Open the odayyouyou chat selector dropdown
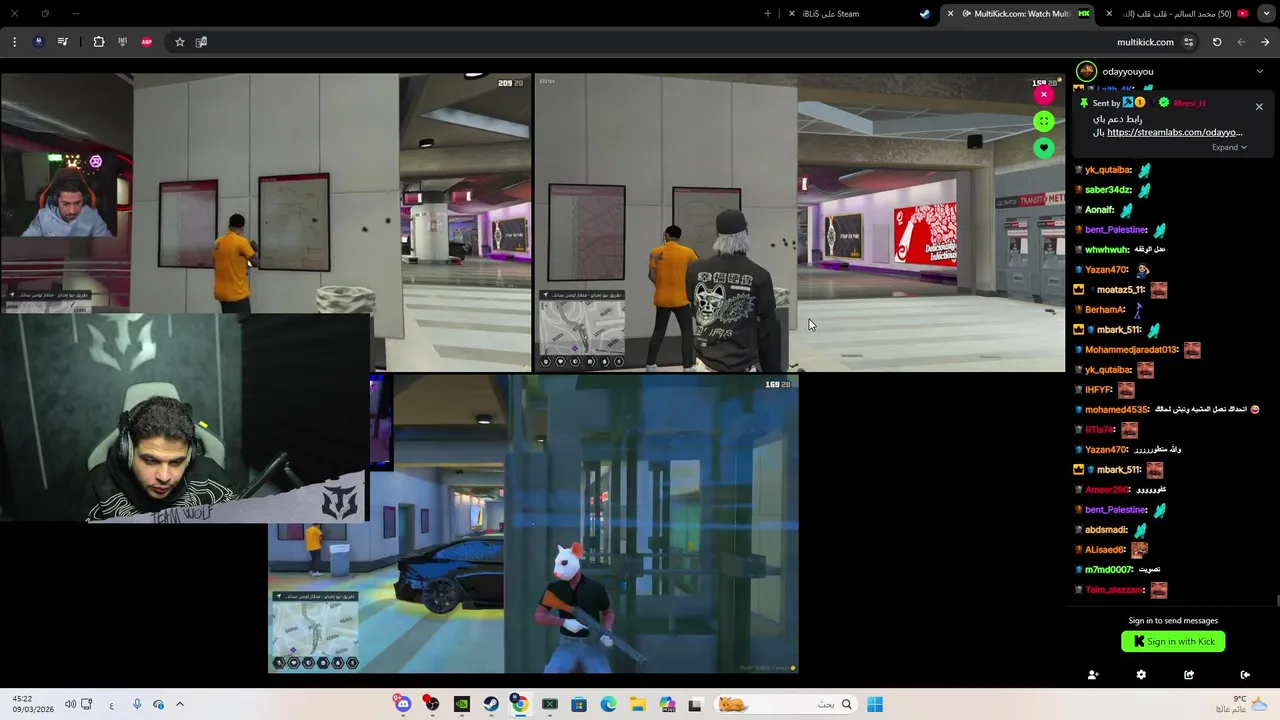1280x720 pixels. (x=1259, y=72)
